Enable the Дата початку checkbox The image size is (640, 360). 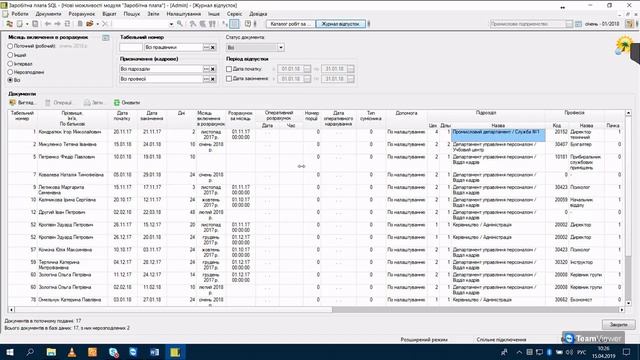[229, 69]
